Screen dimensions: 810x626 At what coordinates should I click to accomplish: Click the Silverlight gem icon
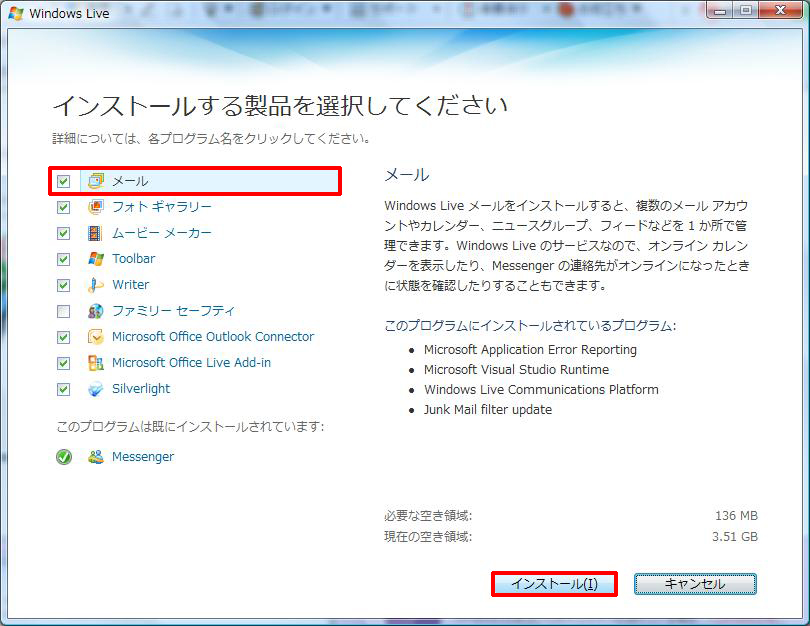pos(95,389)
